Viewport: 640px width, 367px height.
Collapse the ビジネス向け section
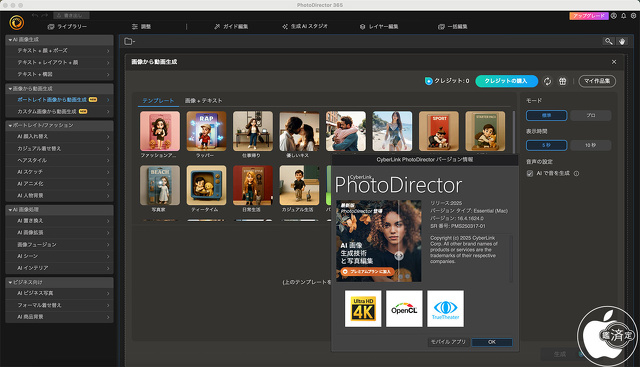pos(10,282)
